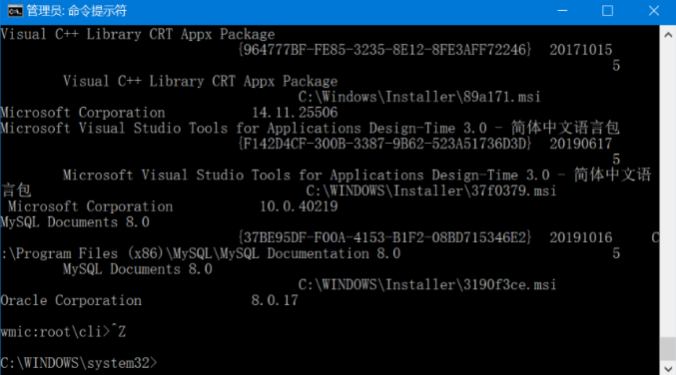Screen dimensions: 676x375
Task: Click the version number 14.11.25506
Action: [x=295, y=112]
